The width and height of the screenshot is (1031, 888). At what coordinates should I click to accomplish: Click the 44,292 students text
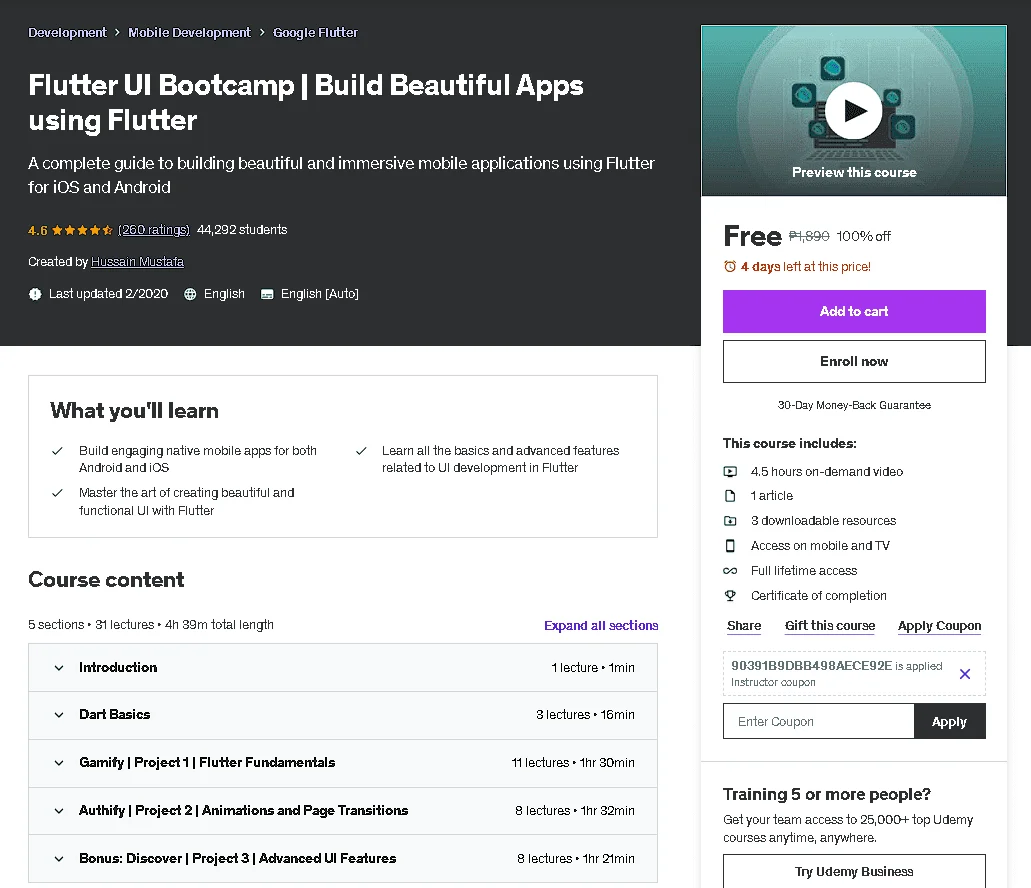(242, 229)
